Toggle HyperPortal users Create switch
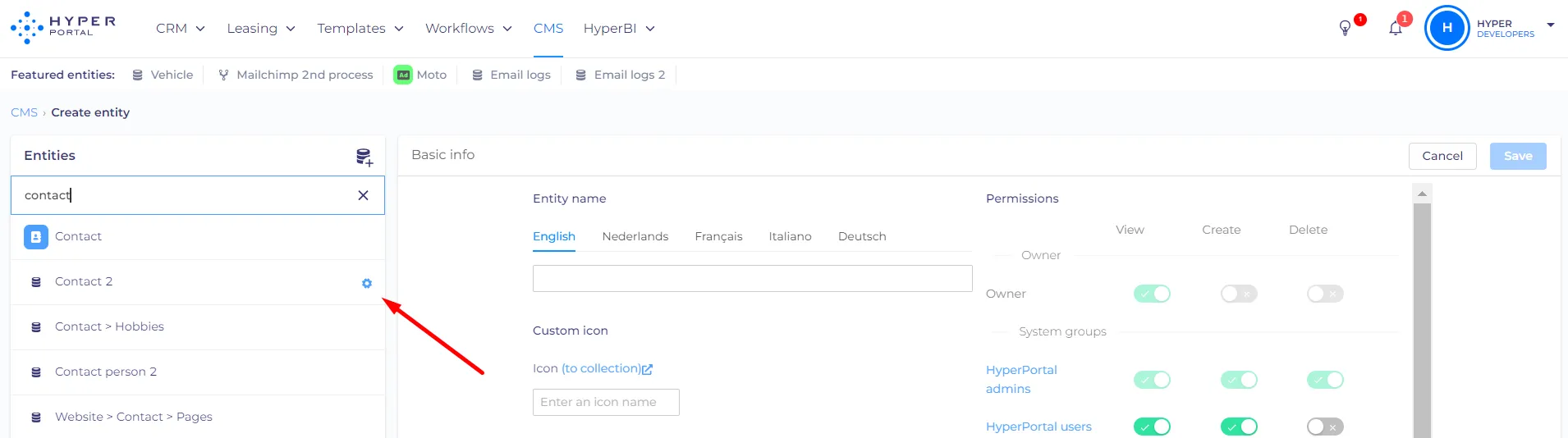This screenshot has width=1568, height=438. (1239, 427)
